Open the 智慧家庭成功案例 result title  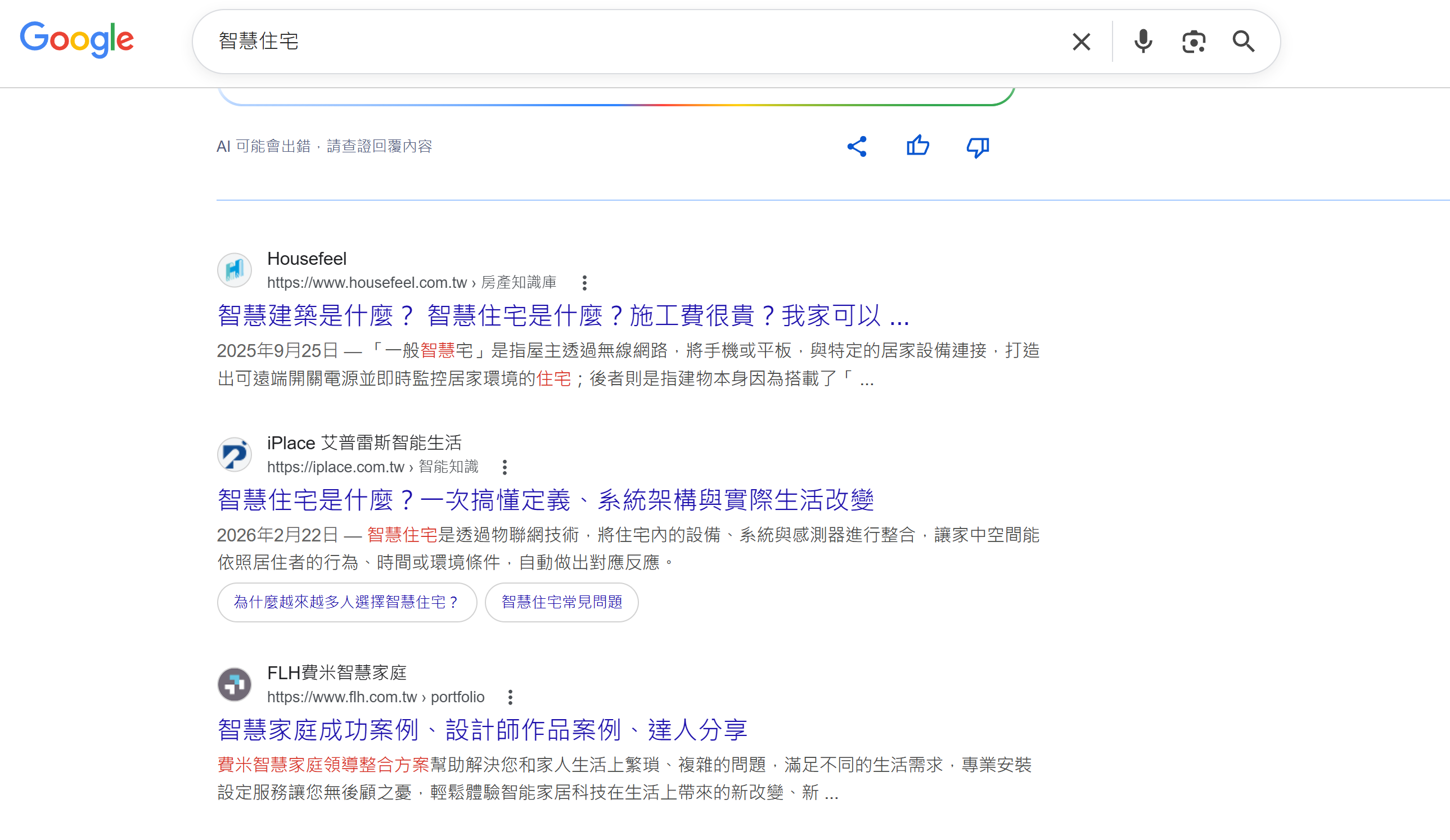(481, 730)
